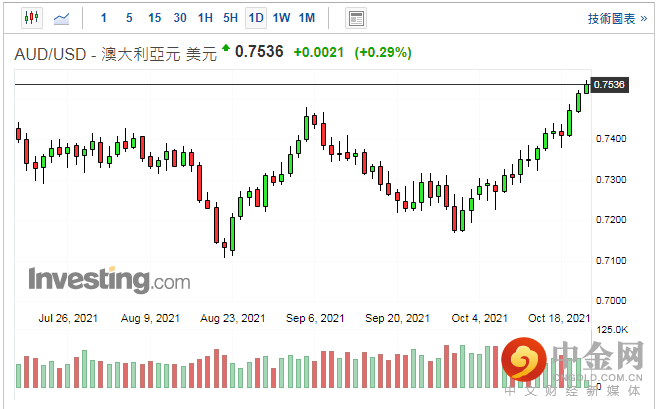Click the 0.7400 price axis label
Image resolution: width=658 pixels, height=409 pixels.
pyautogui.click(x=611, y=139)
